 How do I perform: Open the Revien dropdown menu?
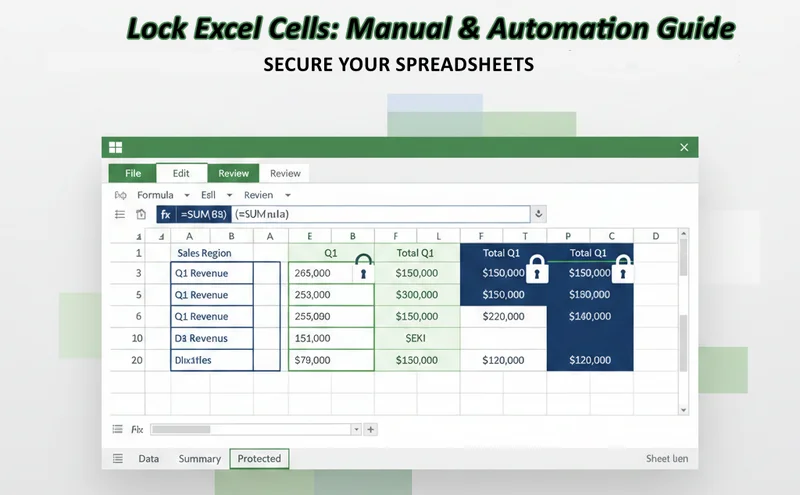pos(267,195)
